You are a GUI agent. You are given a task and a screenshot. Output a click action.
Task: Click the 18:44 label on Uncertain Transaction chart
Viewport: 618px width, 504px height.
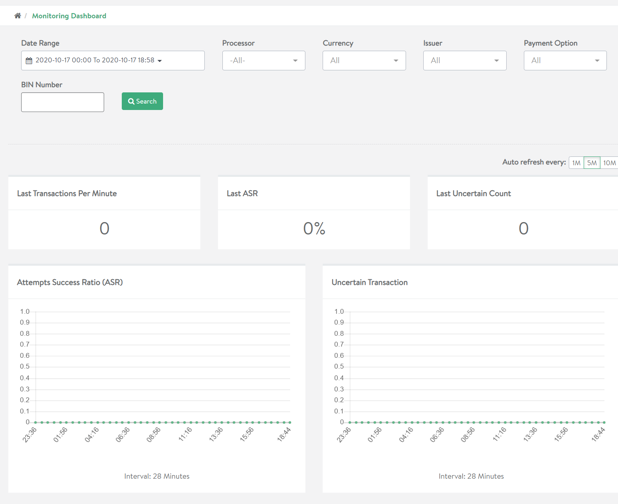point(598,434)
